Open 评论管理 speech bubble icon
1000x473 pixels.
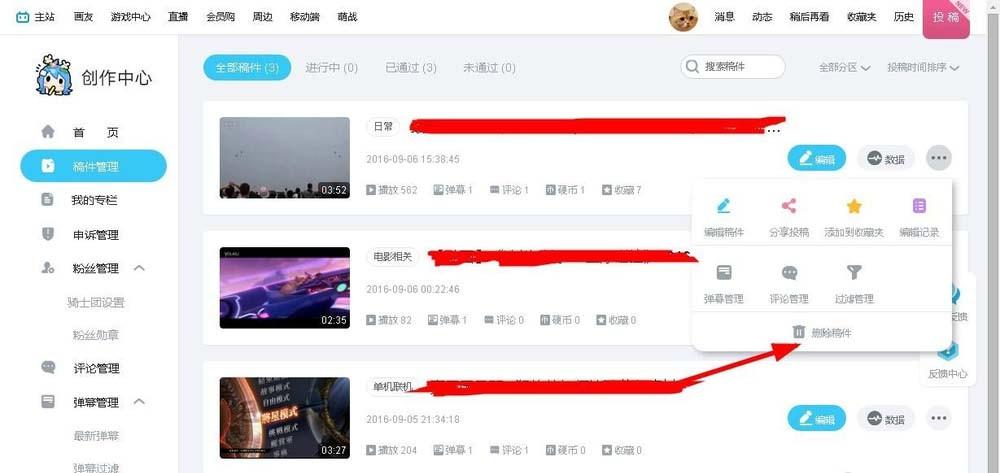tap(789, 273)
